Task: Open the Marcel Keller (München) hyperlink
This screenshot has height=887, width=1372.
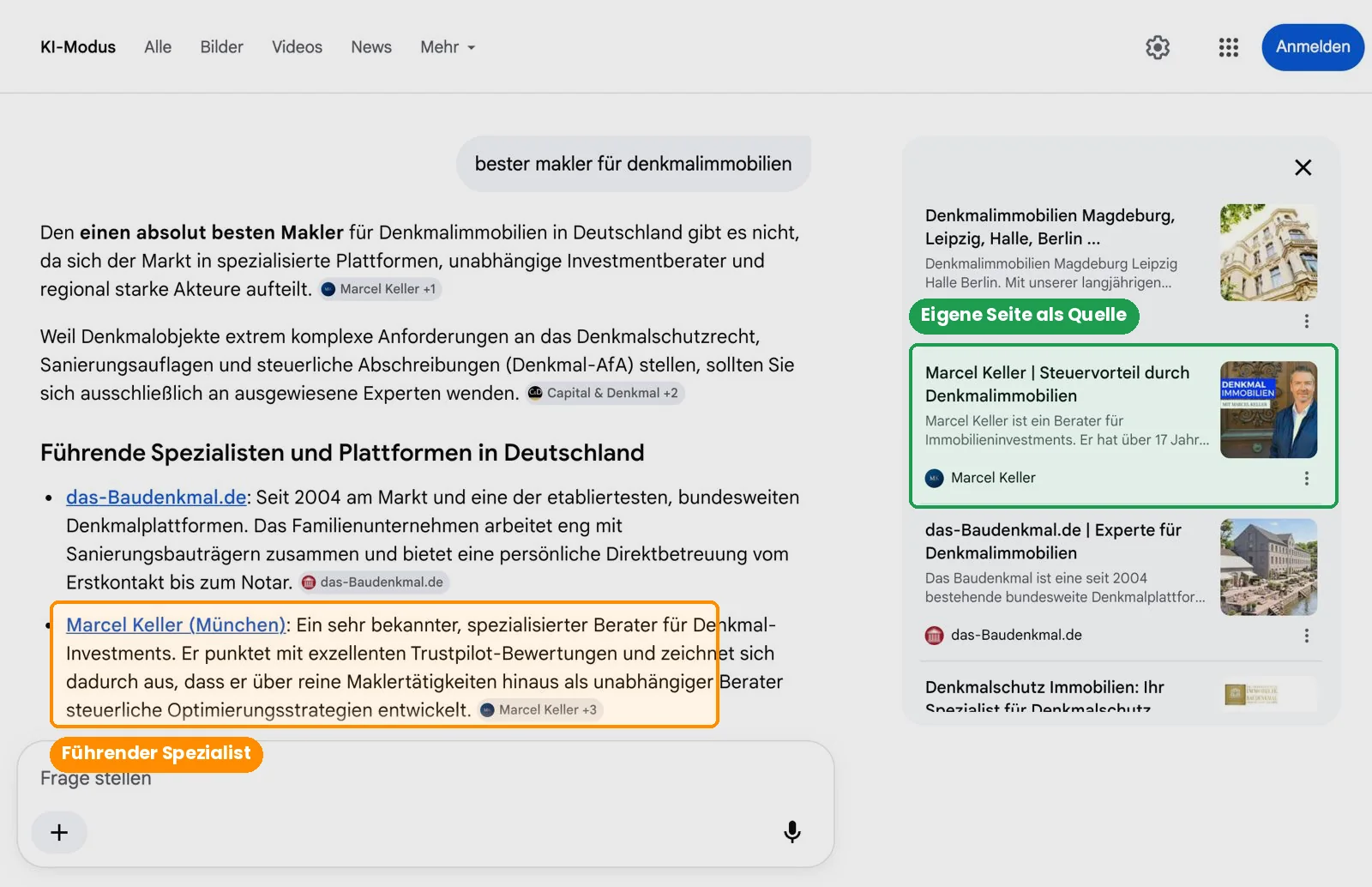Action: point(176,625)
